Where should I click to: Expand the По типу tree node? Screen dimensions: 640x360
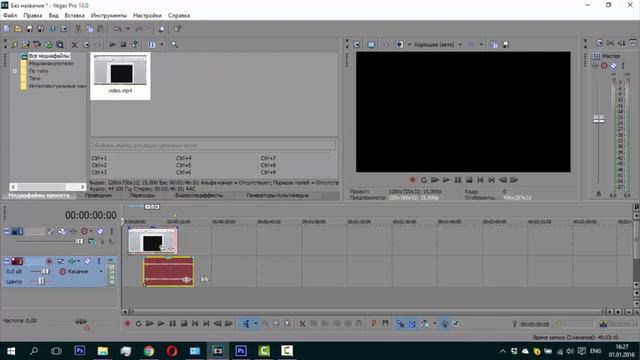[15, 71]
